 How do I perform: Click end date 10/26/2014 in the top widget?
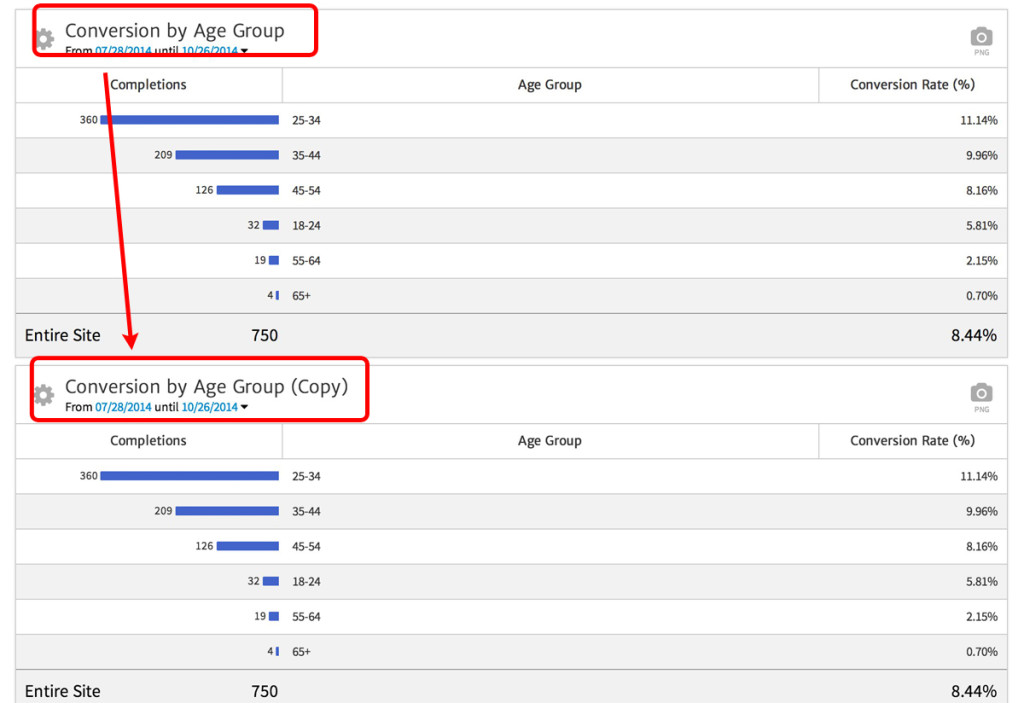[209, 51]
